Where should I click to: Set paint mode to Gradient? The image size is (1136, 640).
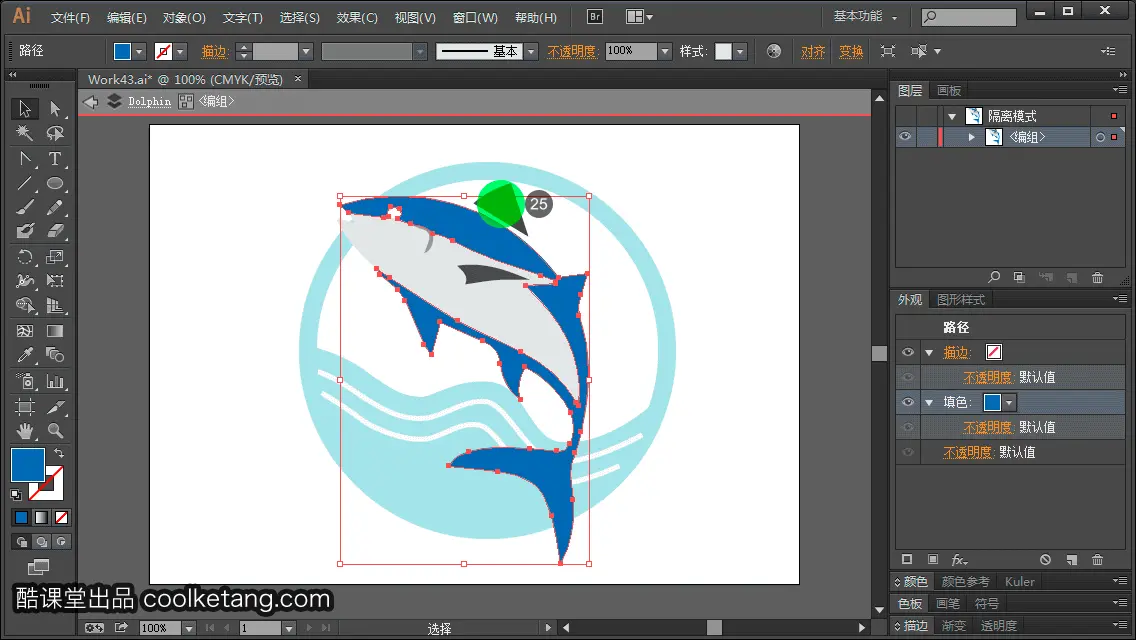pyautogui.click(x=41, y=518)
